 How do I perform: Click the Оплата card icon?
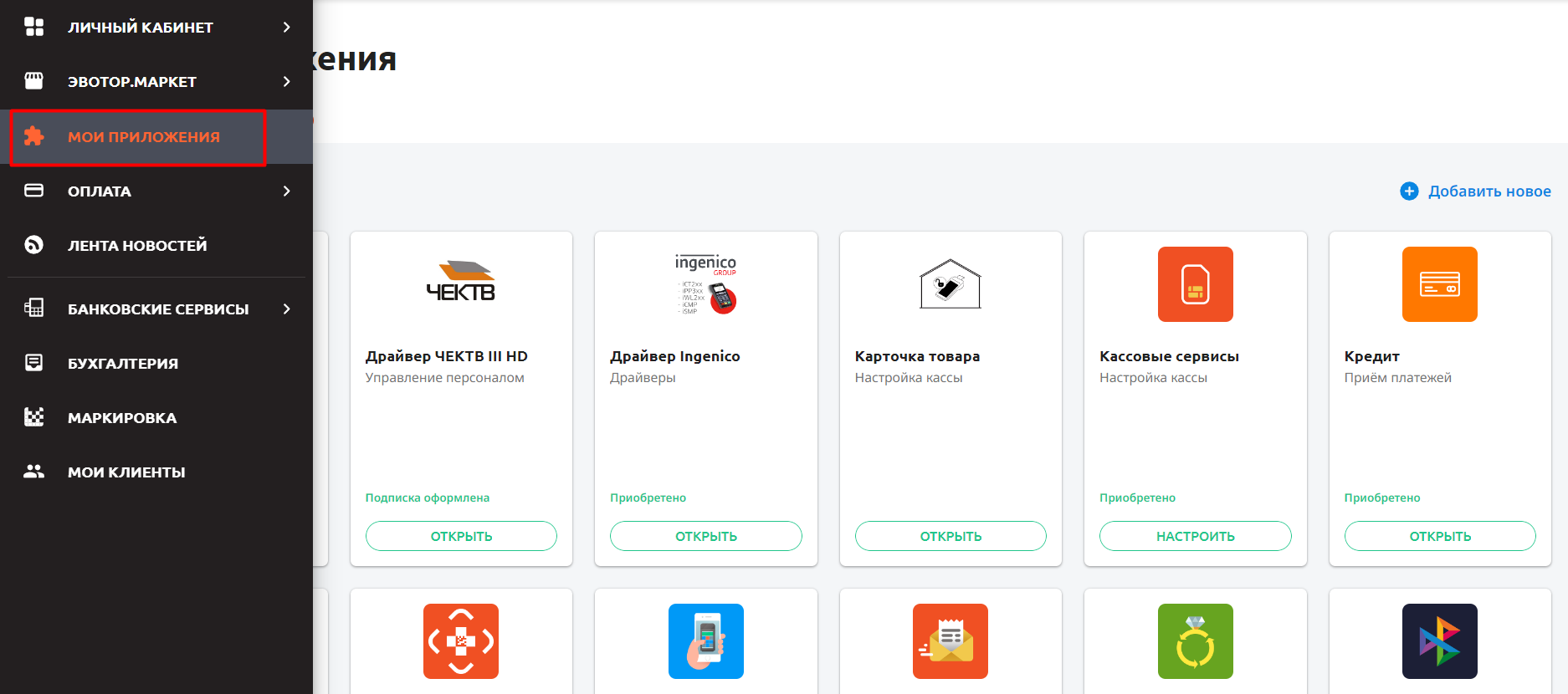pos(34,191)
